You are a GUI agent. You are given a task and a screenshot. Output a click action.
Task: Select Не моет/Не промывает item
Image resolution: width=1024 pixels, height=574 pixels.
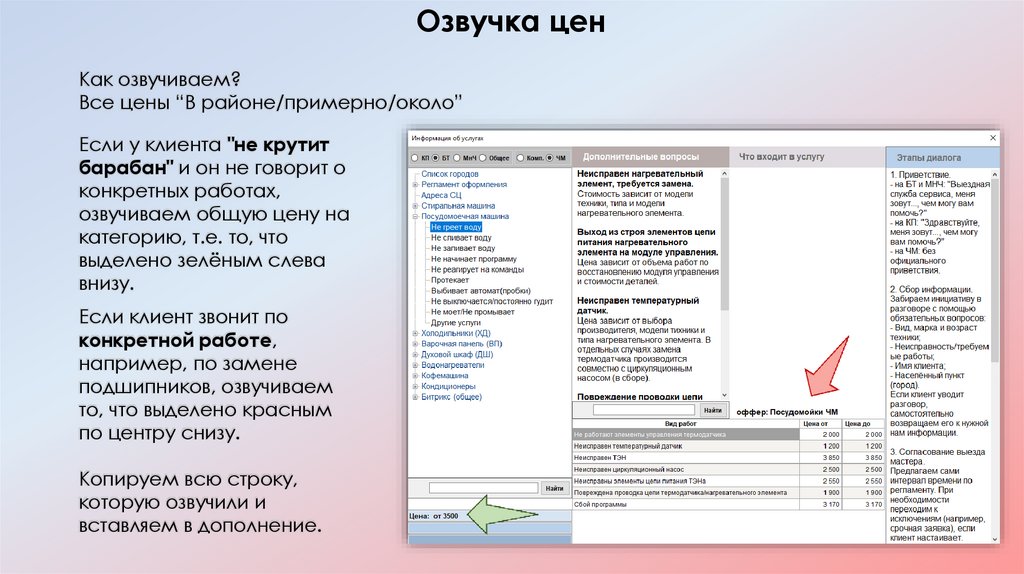click(x=472, y=311)
